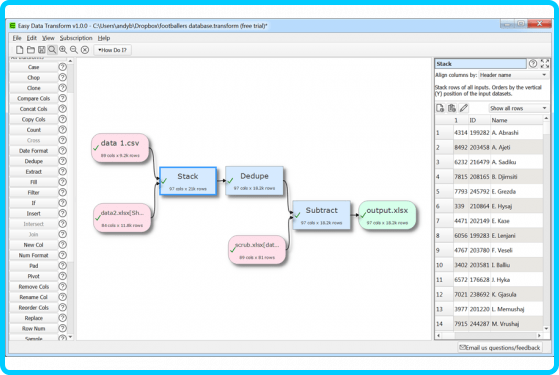Screen dimensions: 559x375
Task: Open the How Do I? dropdown
Action: tap(112, 50)
